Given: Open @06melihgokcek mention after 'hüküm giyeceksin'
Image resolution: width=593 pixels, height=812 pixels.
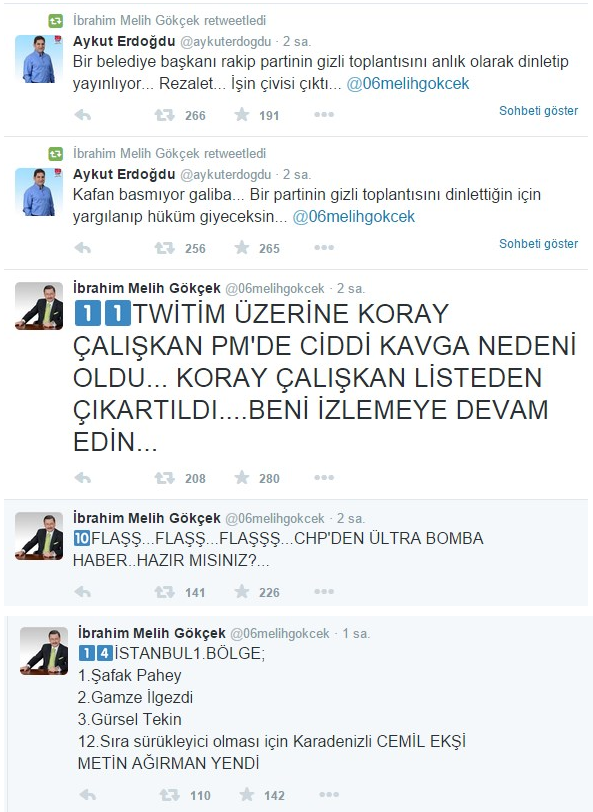Looking at the screenshot, I should coord(353,216).
